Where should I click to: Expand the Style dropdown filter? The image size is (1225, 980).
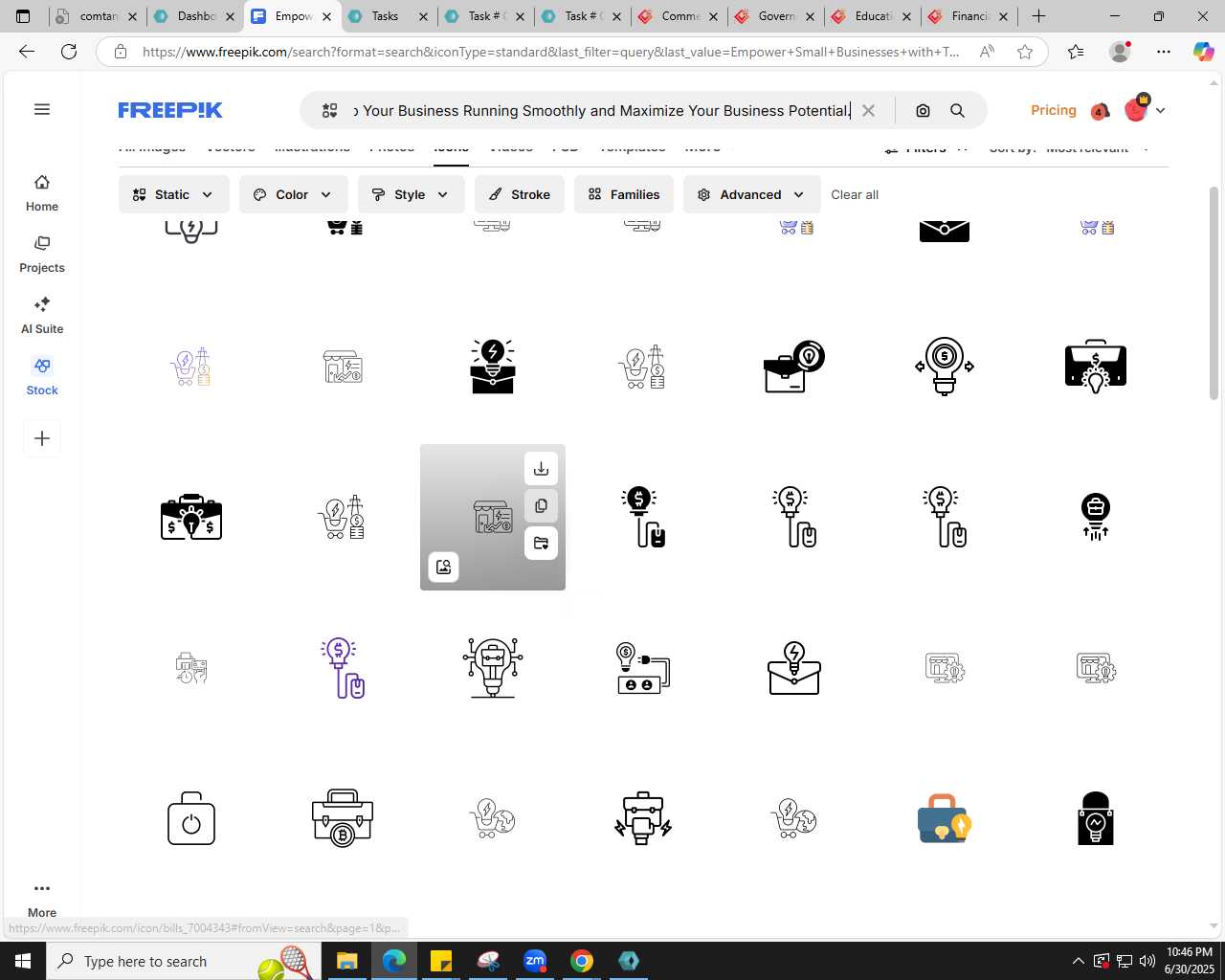(412, 194)
